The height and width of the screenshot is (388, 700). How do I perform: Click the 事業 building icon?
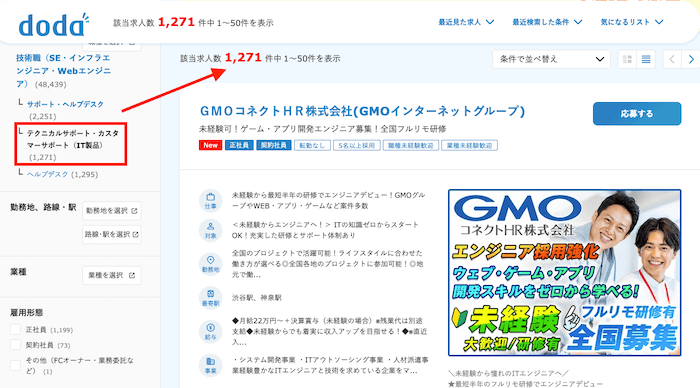pos(211,365)
